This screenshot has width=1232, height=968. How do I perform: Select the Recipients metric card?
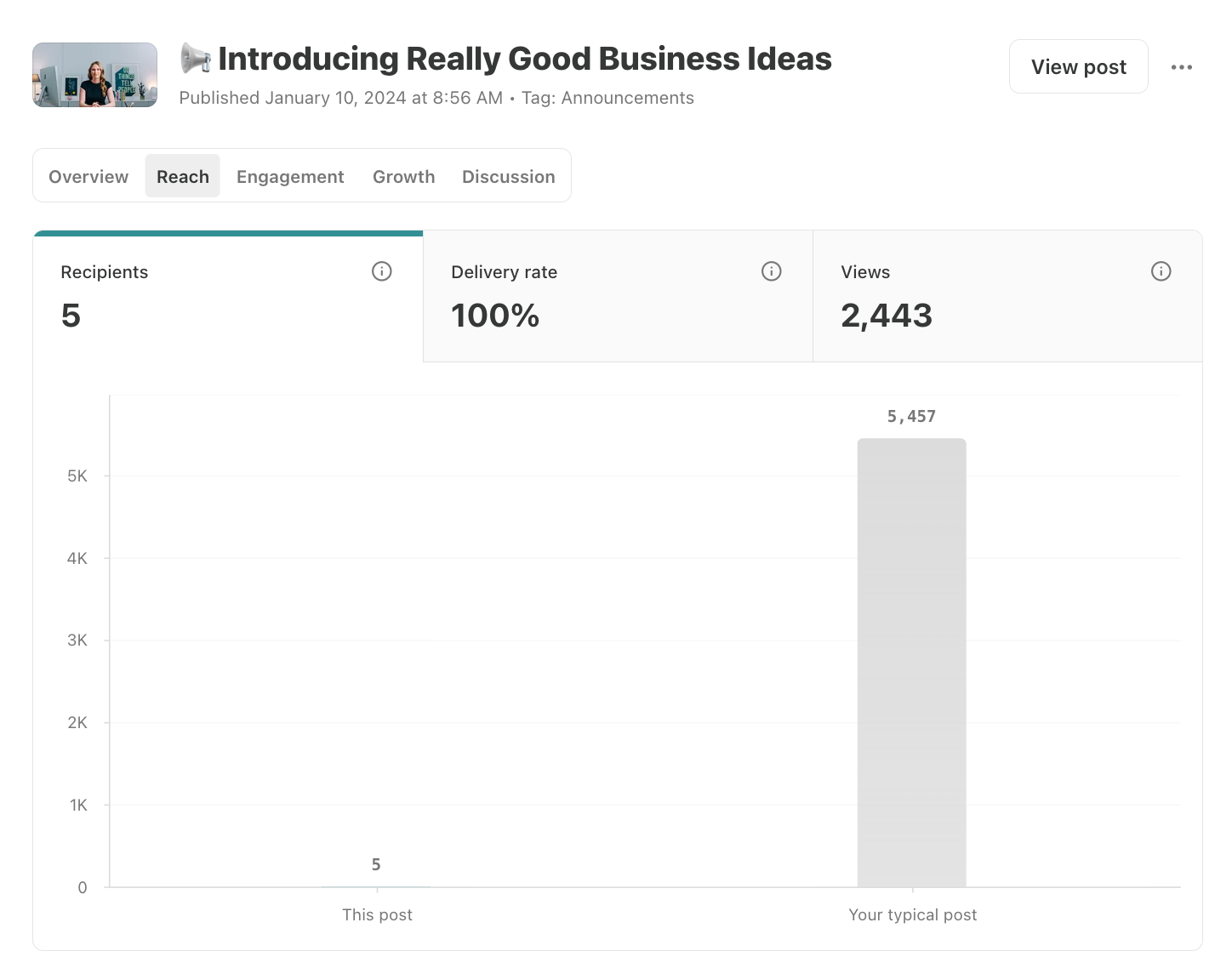click(228, 297)
